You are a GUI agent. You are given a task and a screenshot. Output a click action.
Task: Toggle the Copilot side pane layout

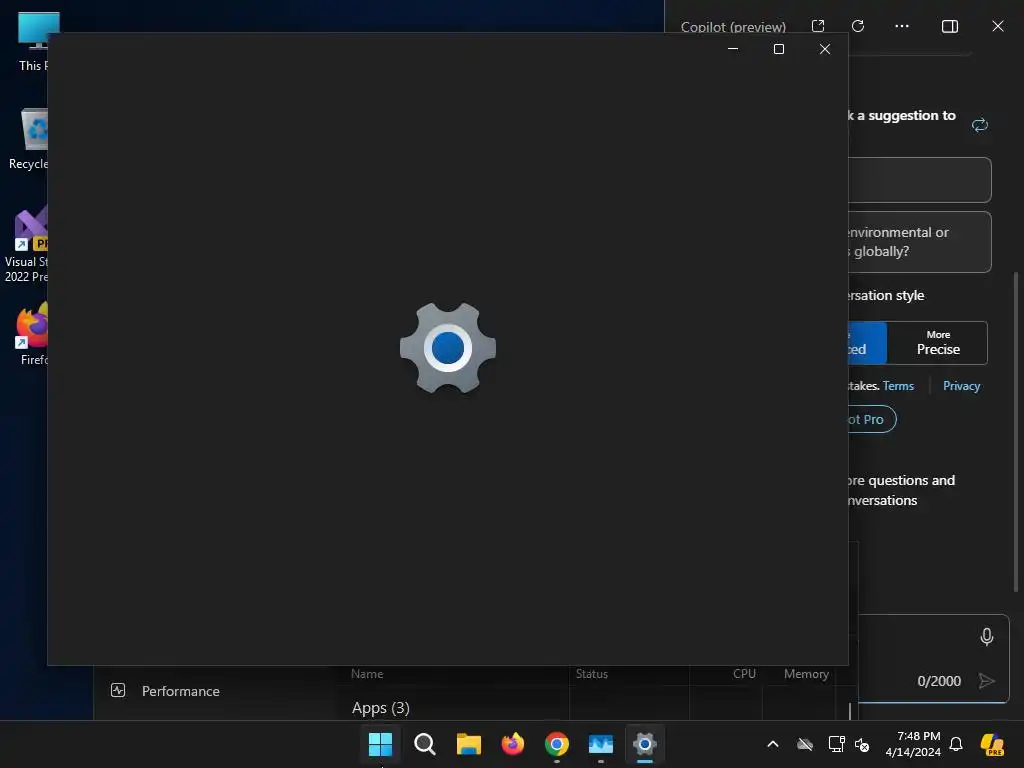click(x=950, y=26)
